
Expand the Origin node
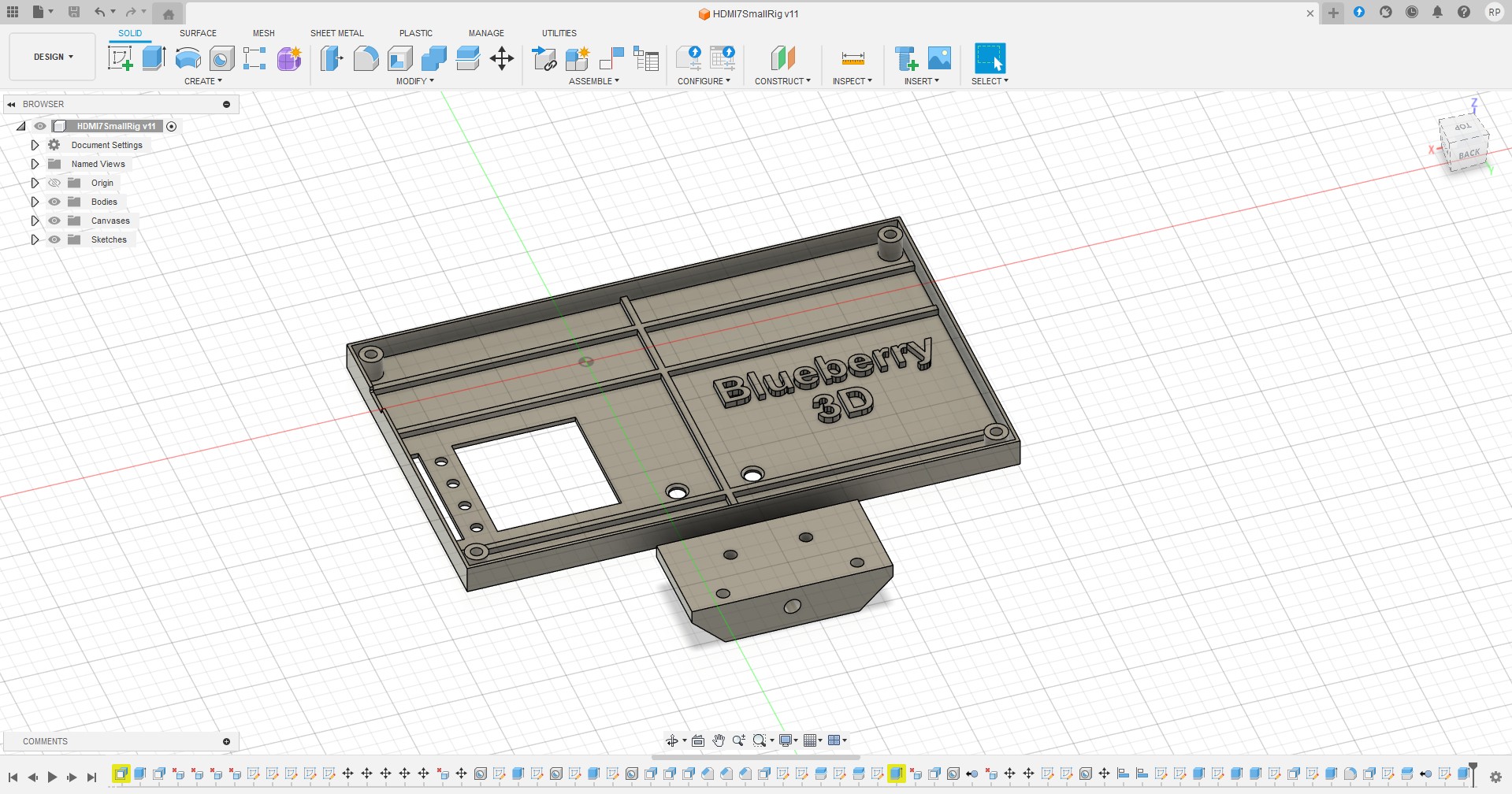click(35, 183)
